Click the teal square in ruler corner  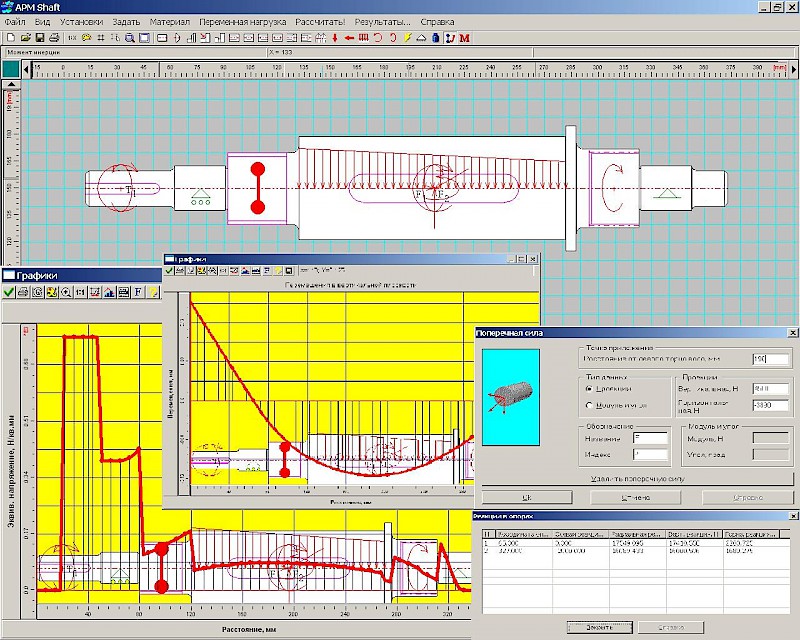11,69
